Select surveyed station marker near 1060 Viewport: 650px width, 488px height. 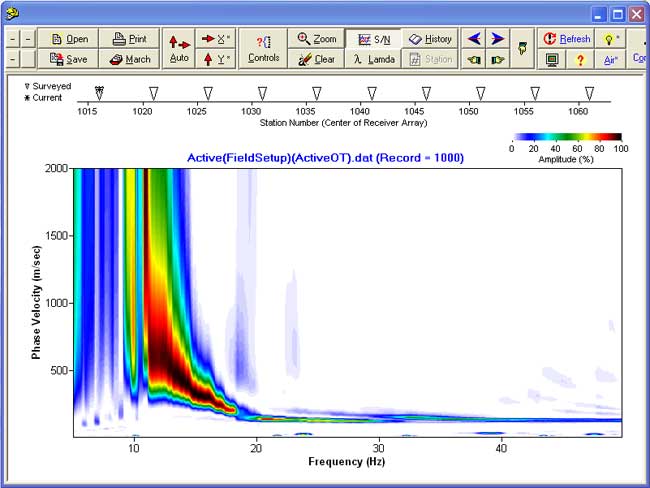pos(589,93)
